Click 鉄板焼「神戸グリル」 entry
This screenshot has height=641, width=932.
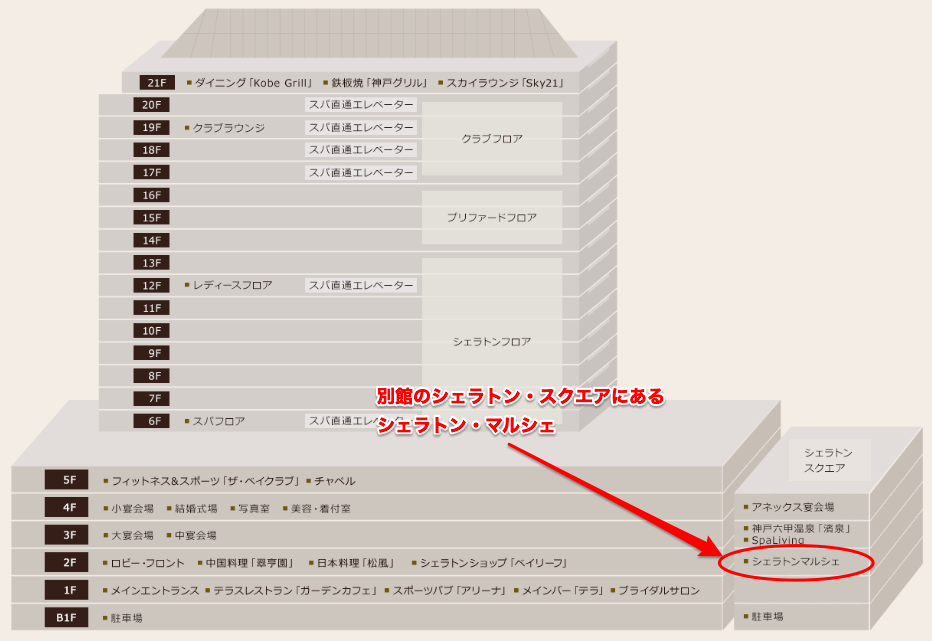[x=380, y=83]
